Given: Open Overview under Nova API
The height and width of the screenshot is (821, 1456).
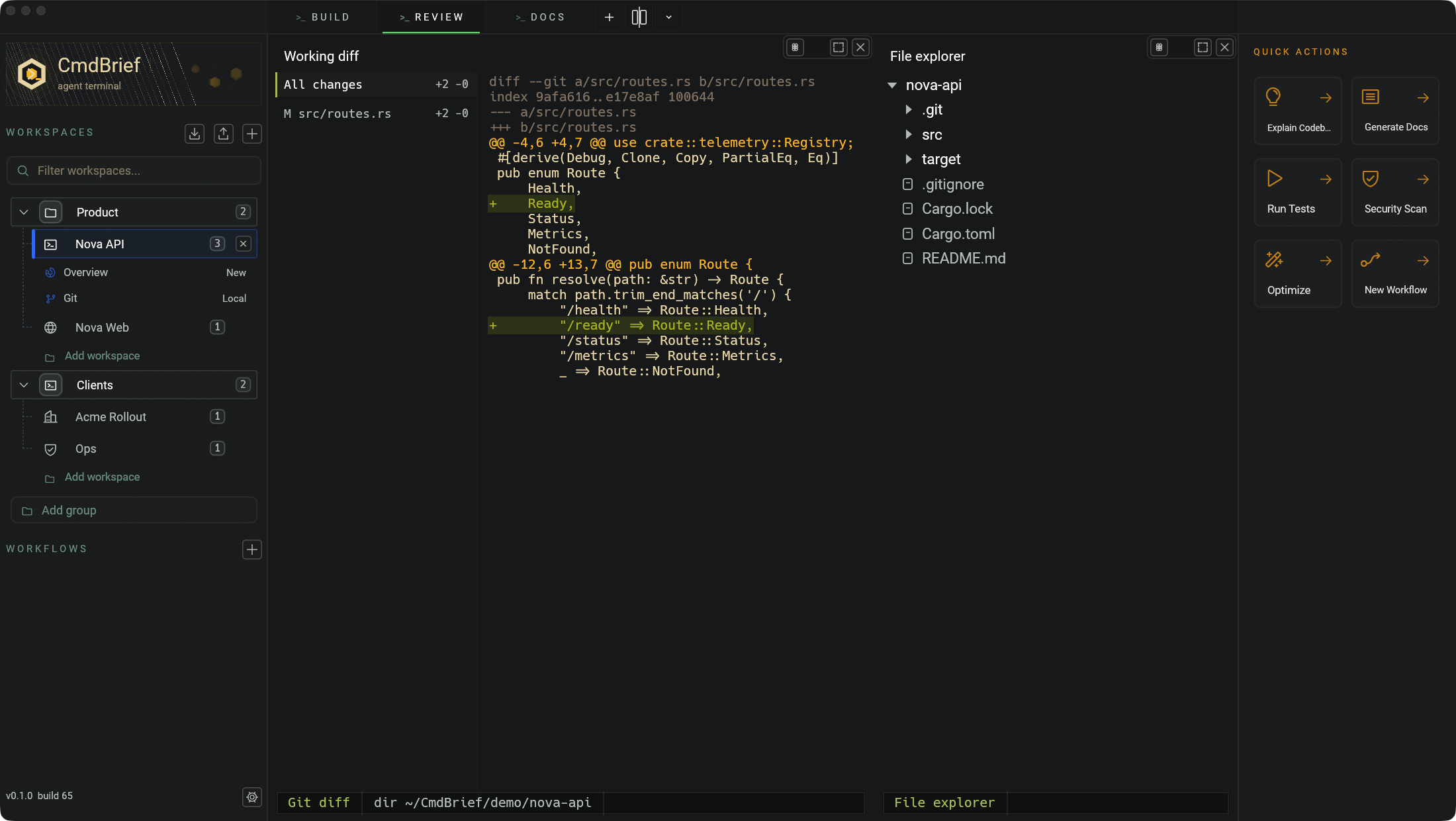Looking at the screenshot, I should point(146,273).
